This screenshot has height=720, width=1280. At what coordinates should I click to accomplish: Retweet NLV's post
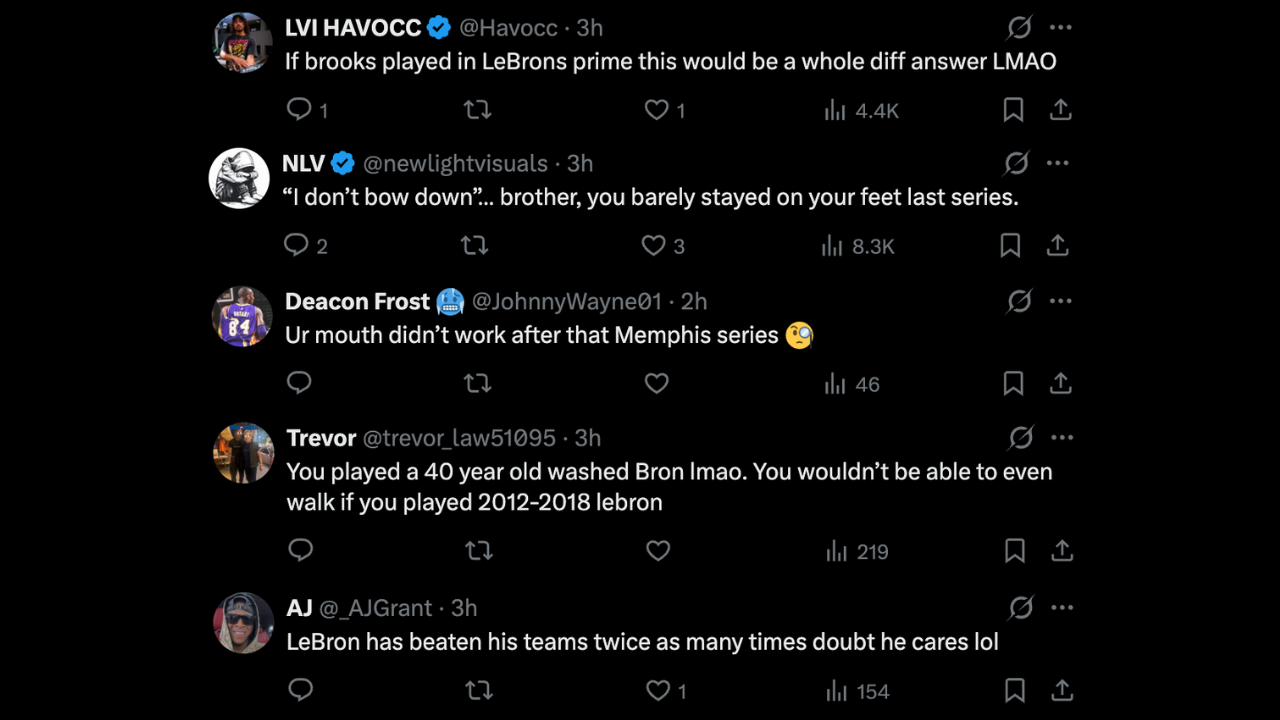[474, 245]
